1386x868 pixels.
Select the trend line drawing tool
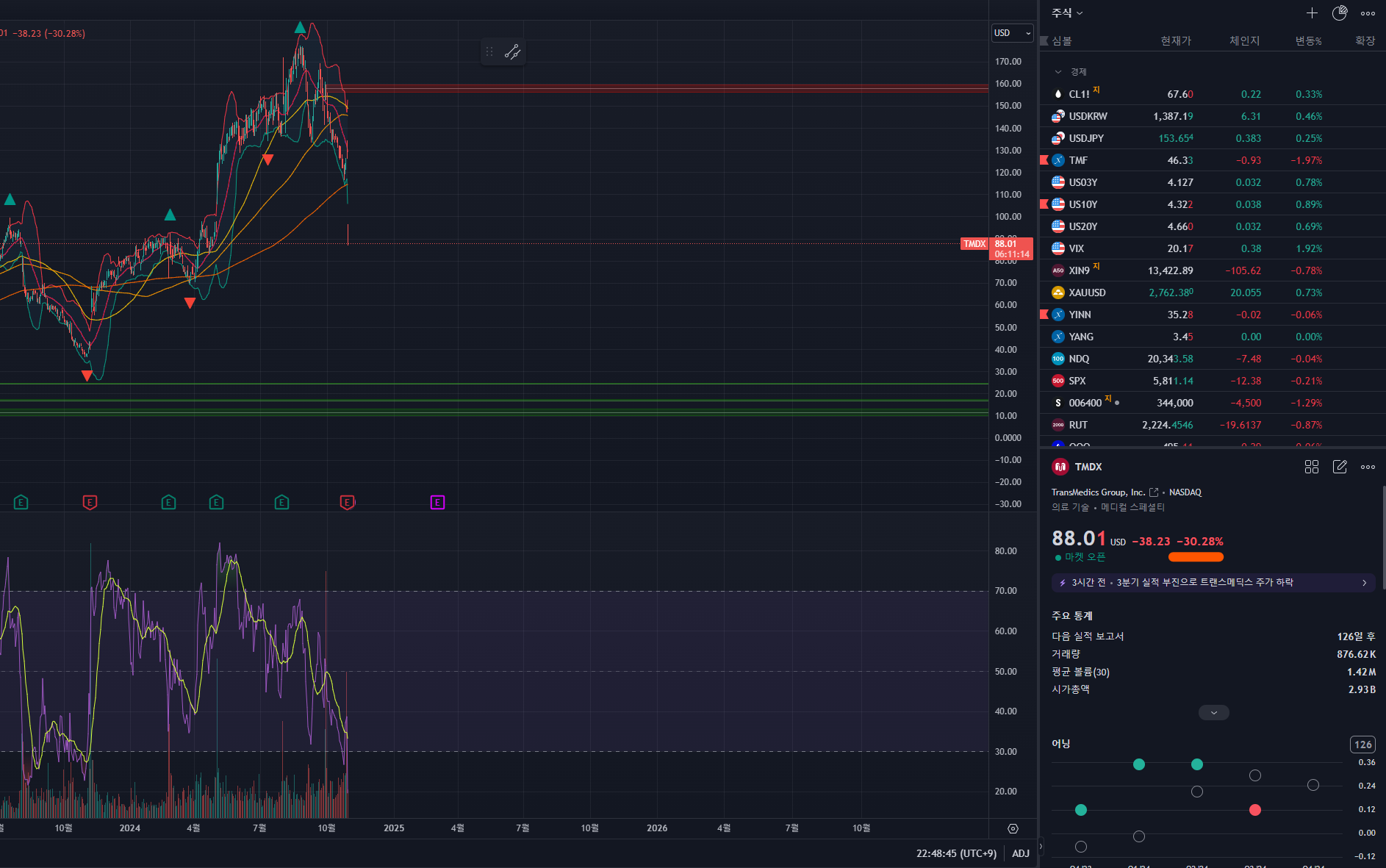click(512, 51)
